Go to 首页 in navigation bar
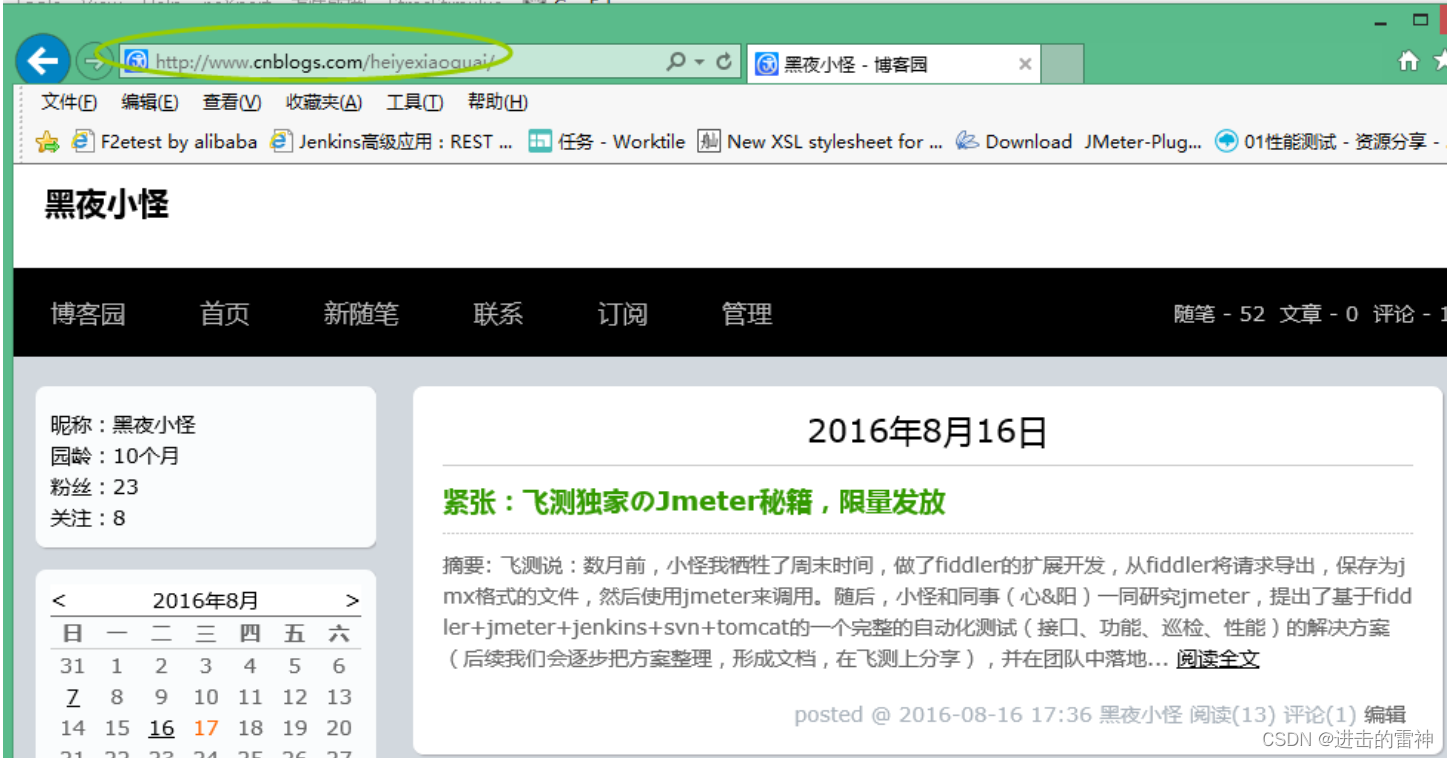This screenshot has height=758, width=1448. coord(225,314)
